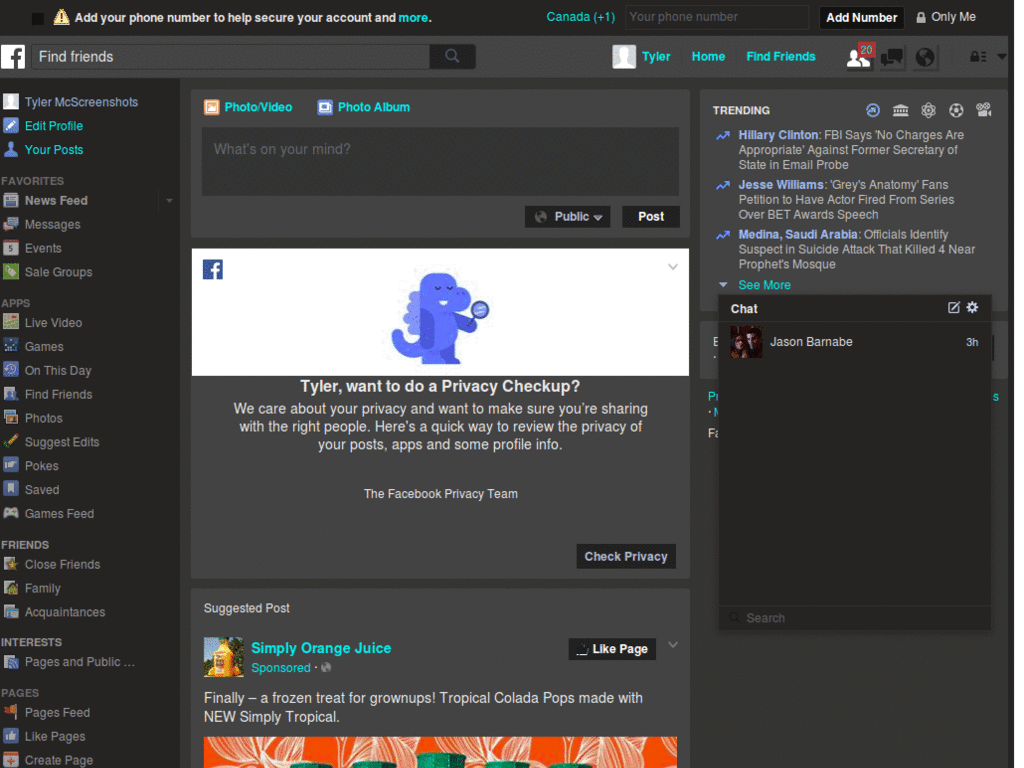Image resolution: width=1024 pixels, height=768 pixels.
Task: Focus the Chat Search field
Action: click(854, 618)
